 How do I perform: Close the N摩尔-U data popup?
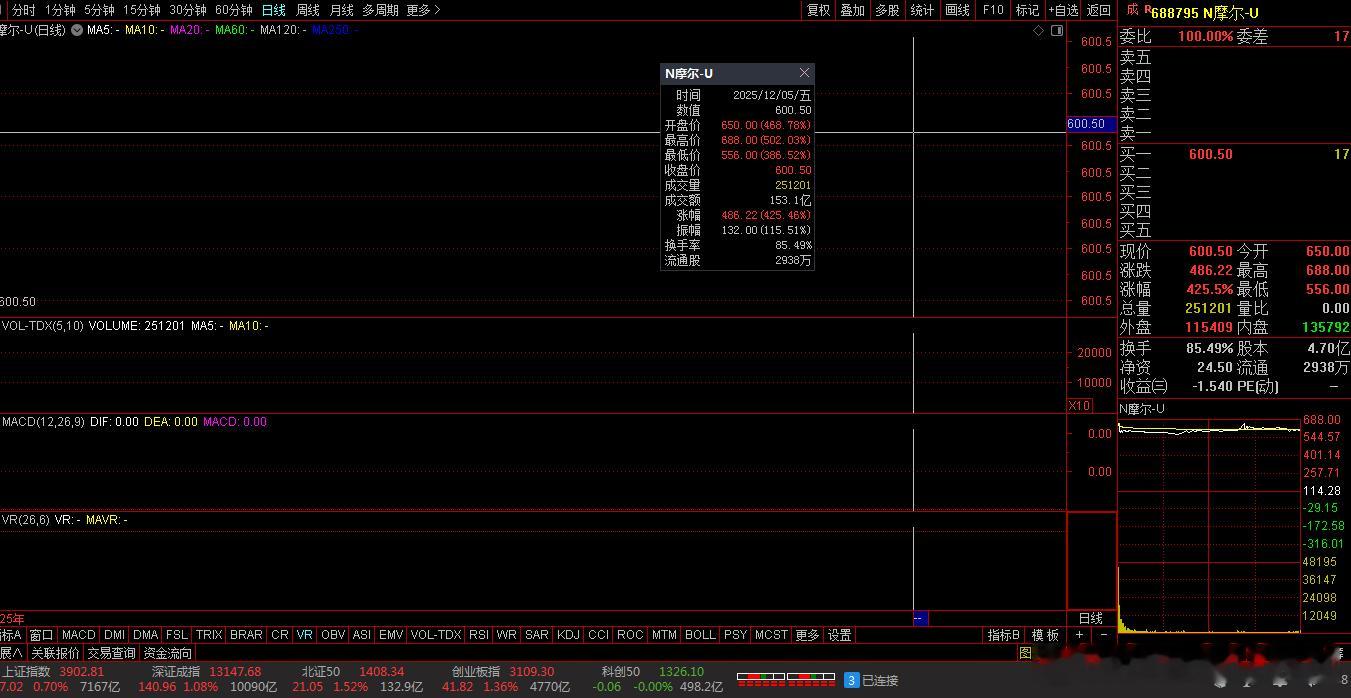coord(804,73)
